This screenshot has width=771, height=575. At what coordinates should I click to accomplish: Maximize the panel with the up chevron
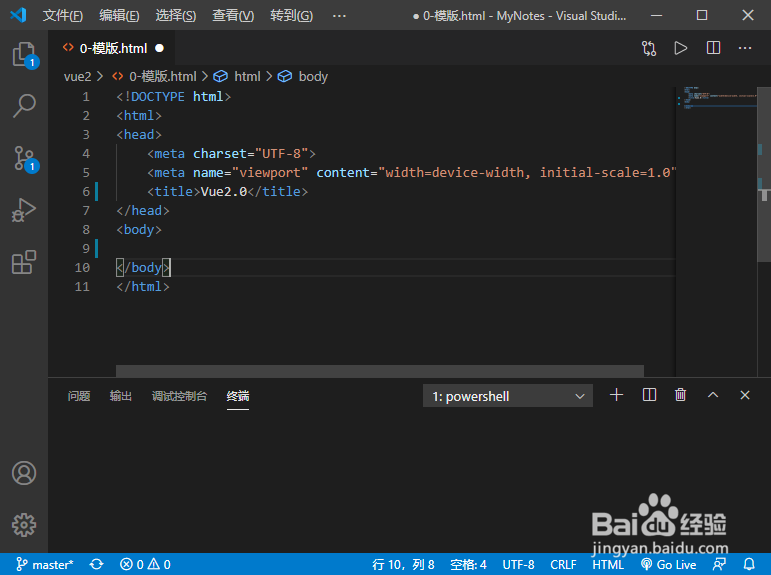click(x=713, y=395)
